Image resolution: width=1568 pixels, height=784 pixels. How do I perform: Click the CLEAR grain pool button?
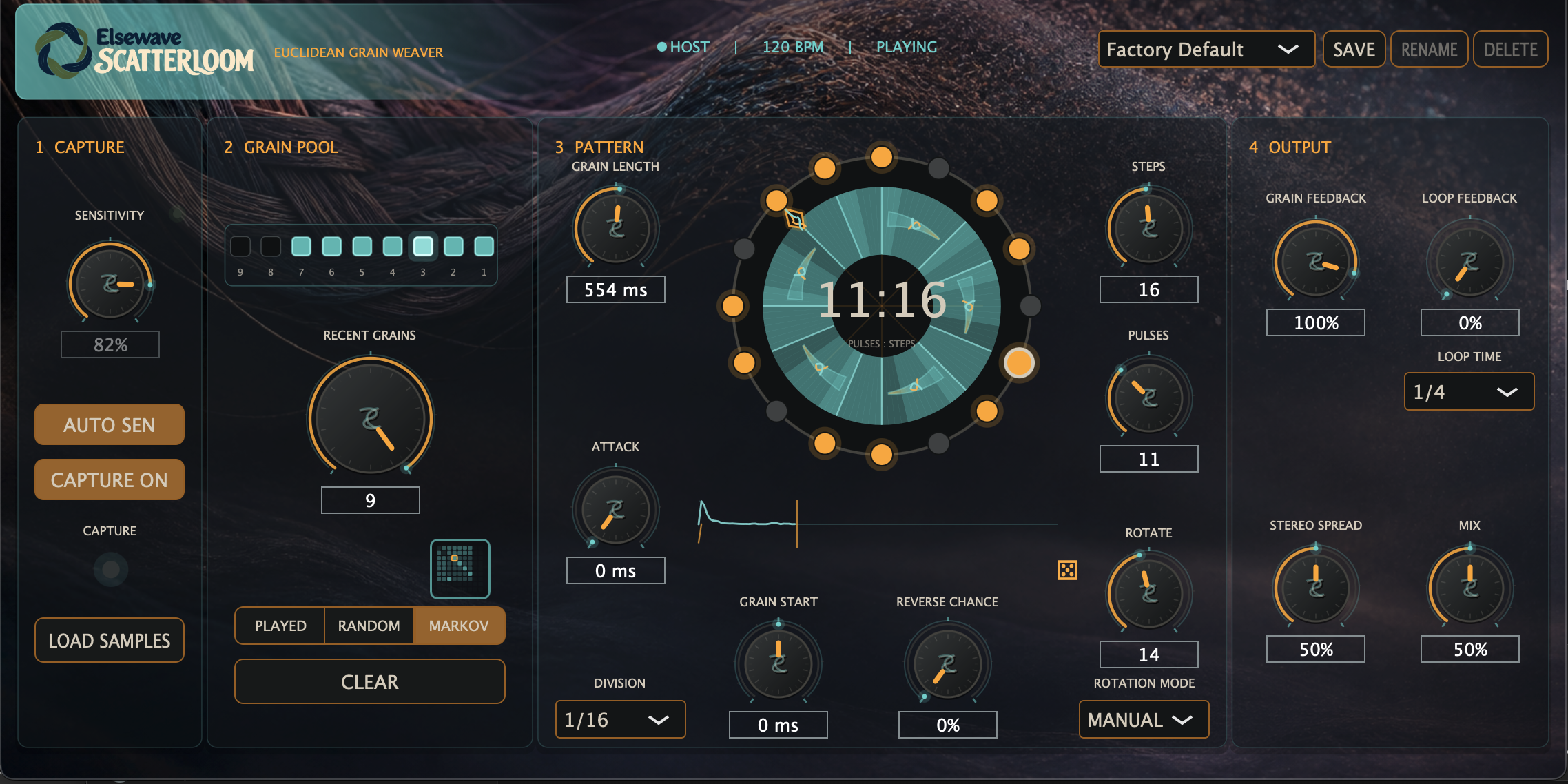(370, 681)
